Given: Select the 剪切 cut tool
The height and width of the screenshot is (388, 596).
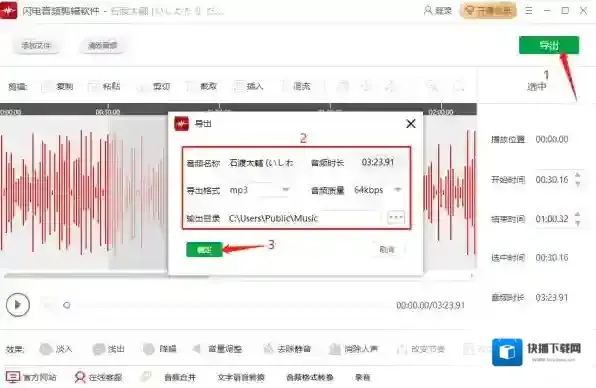Looking at the screenshot, I should pos(154,87).
